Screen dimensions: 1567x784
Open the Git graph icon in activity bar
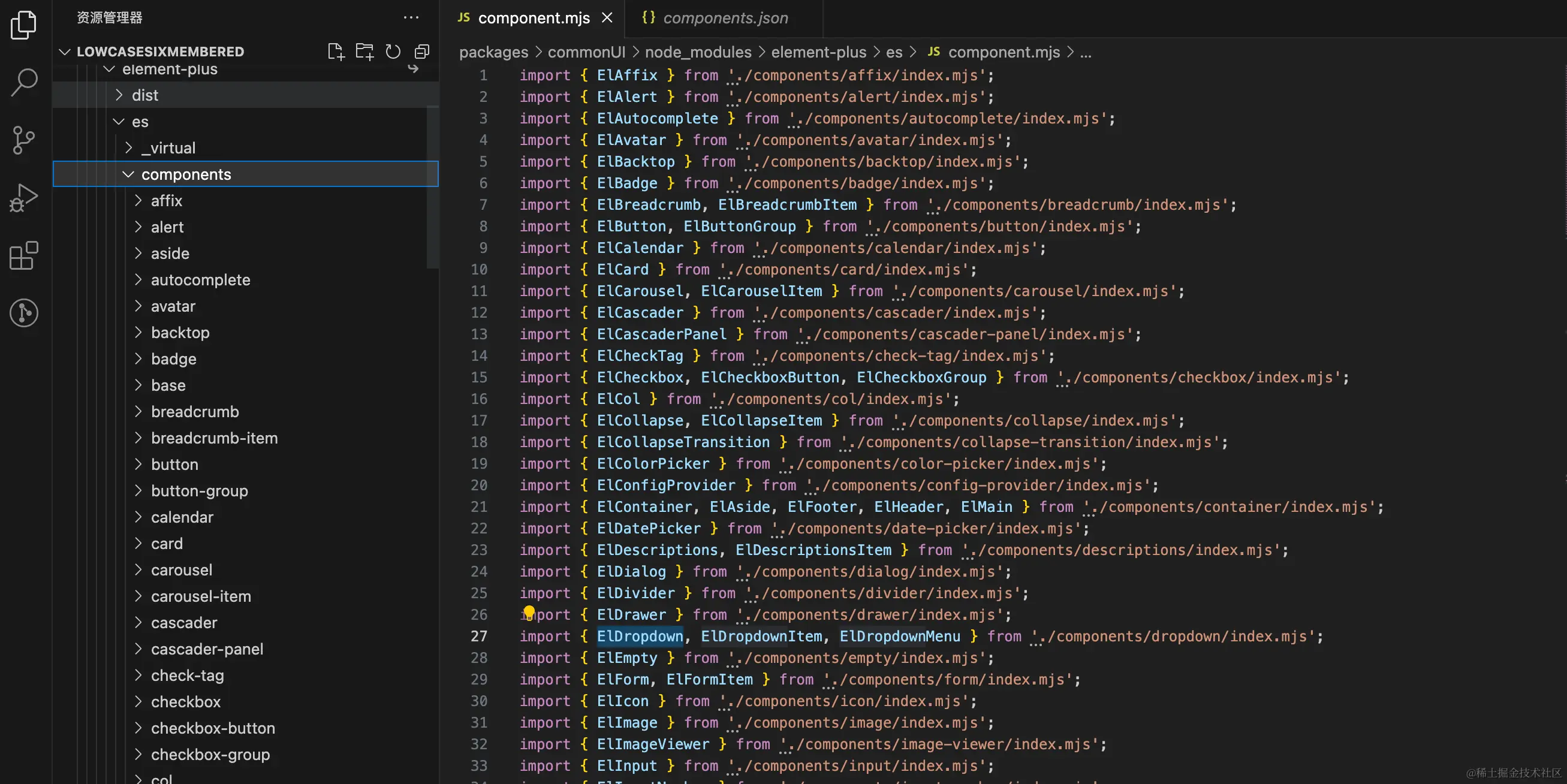pyautogui.click(x=24, y=313)
